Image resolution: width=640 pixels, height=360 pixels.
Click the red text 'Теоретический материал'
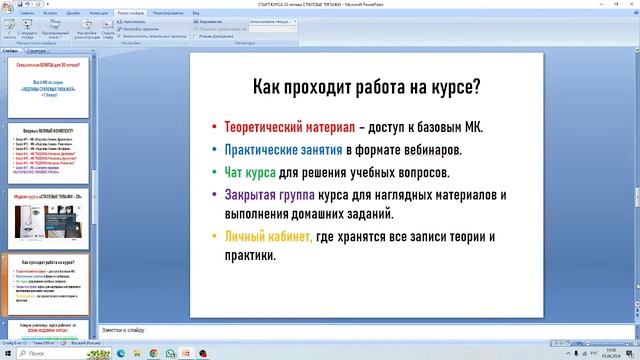(290, 127)
